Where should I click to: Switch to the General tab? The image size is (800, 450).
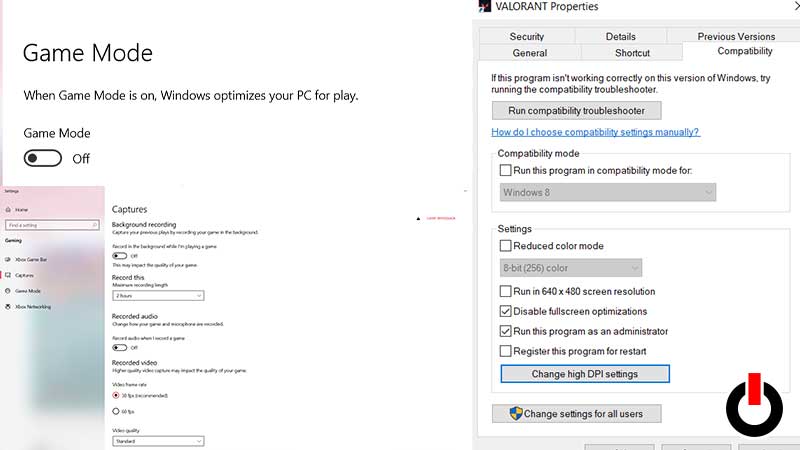point(530,53)
